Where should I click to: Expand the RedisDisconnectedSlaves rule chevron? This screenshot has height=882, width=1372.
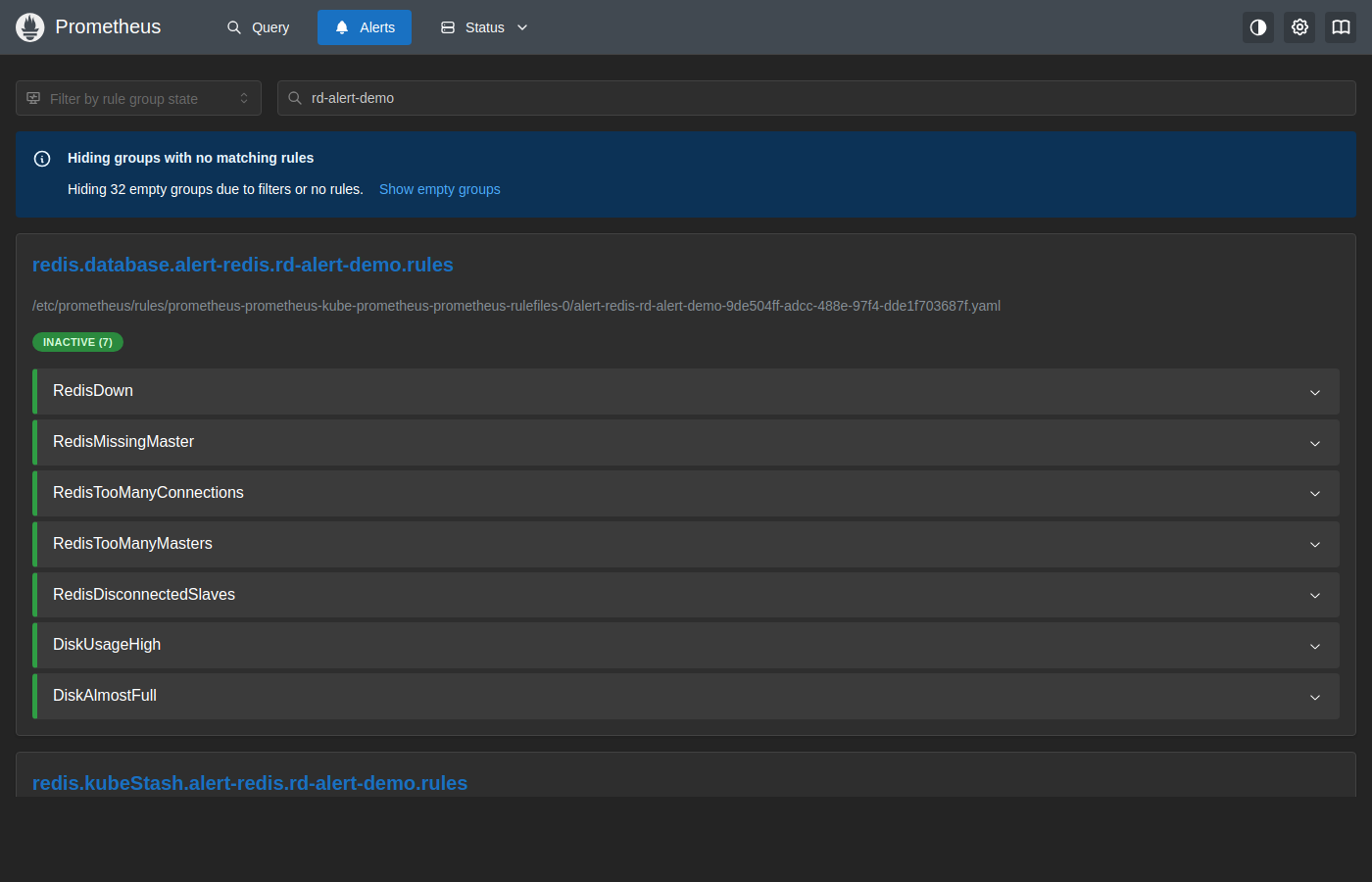(x=1315, y=596)
